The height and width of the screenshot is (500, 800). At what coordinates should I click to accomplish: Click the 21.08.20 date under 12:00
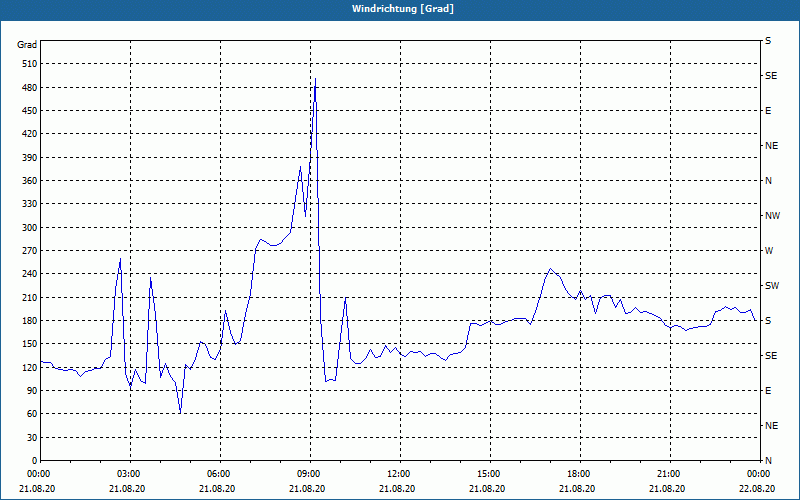397,489
